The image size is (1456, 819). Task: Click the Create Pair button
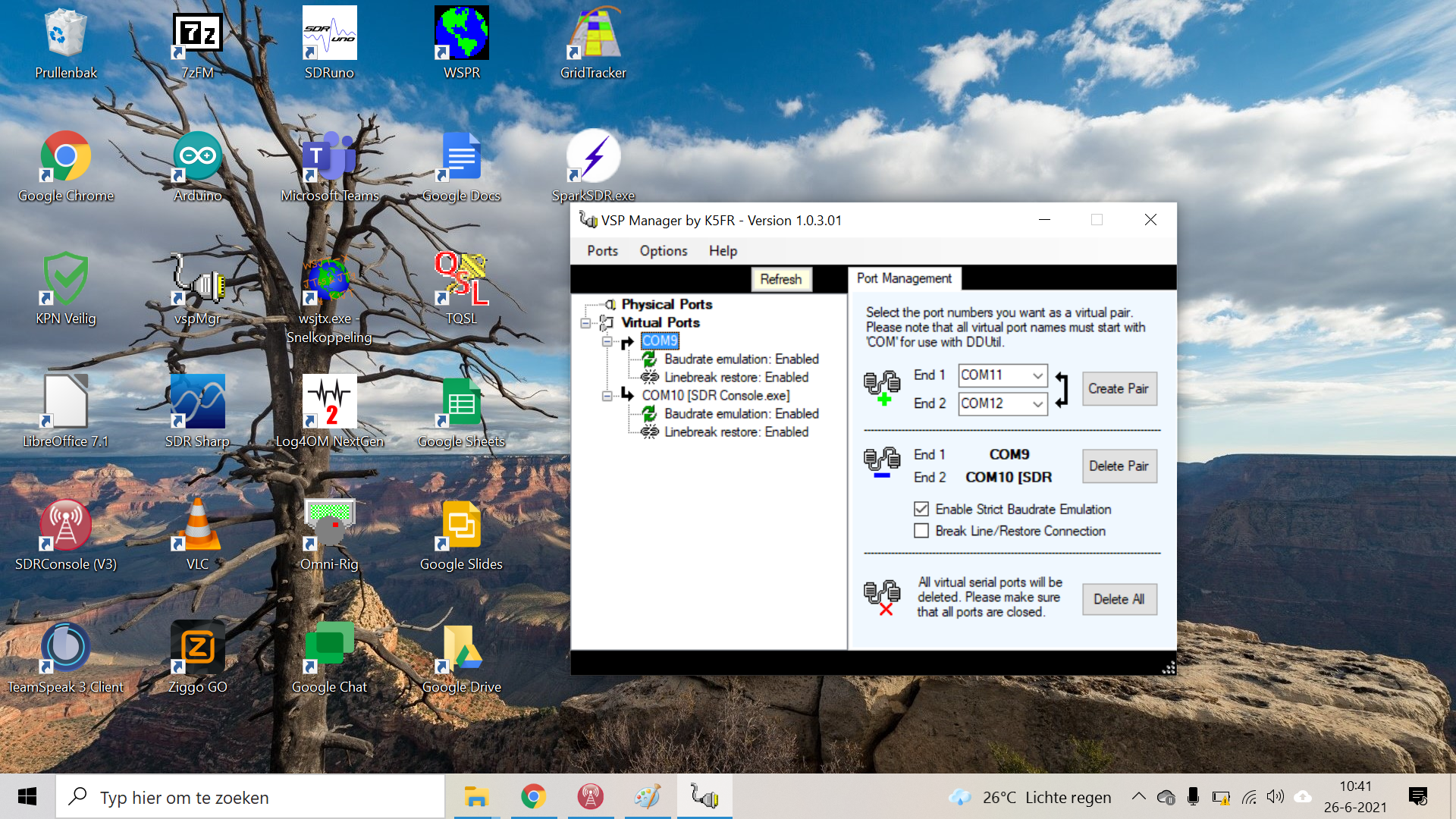[x=1119, y=389]
